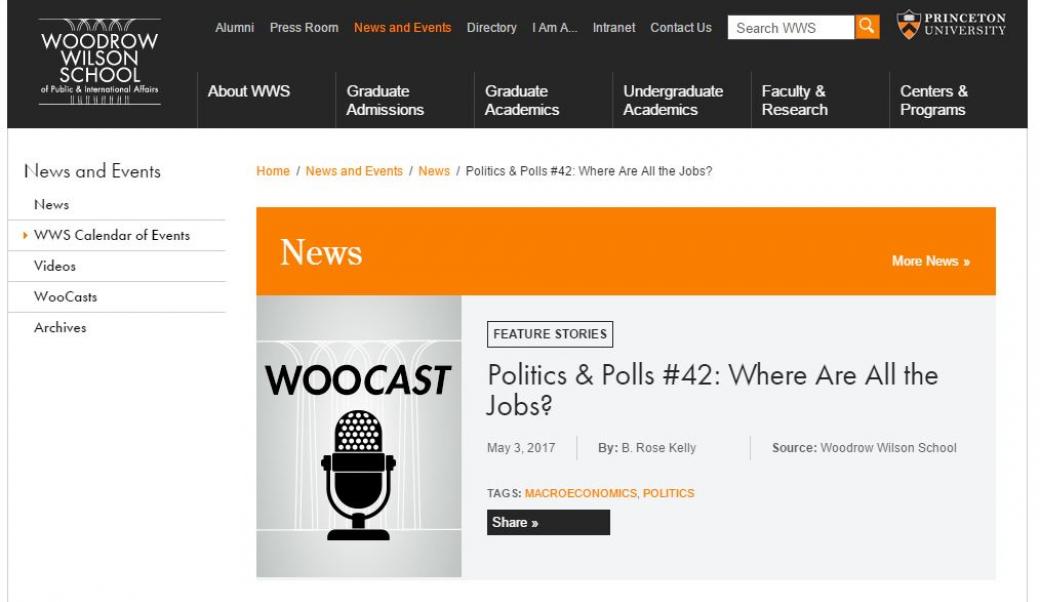Expand the I Am A... dropdown
This screenshot has width=1040, height=602.
pyautogui.click(x=554, y=28)
